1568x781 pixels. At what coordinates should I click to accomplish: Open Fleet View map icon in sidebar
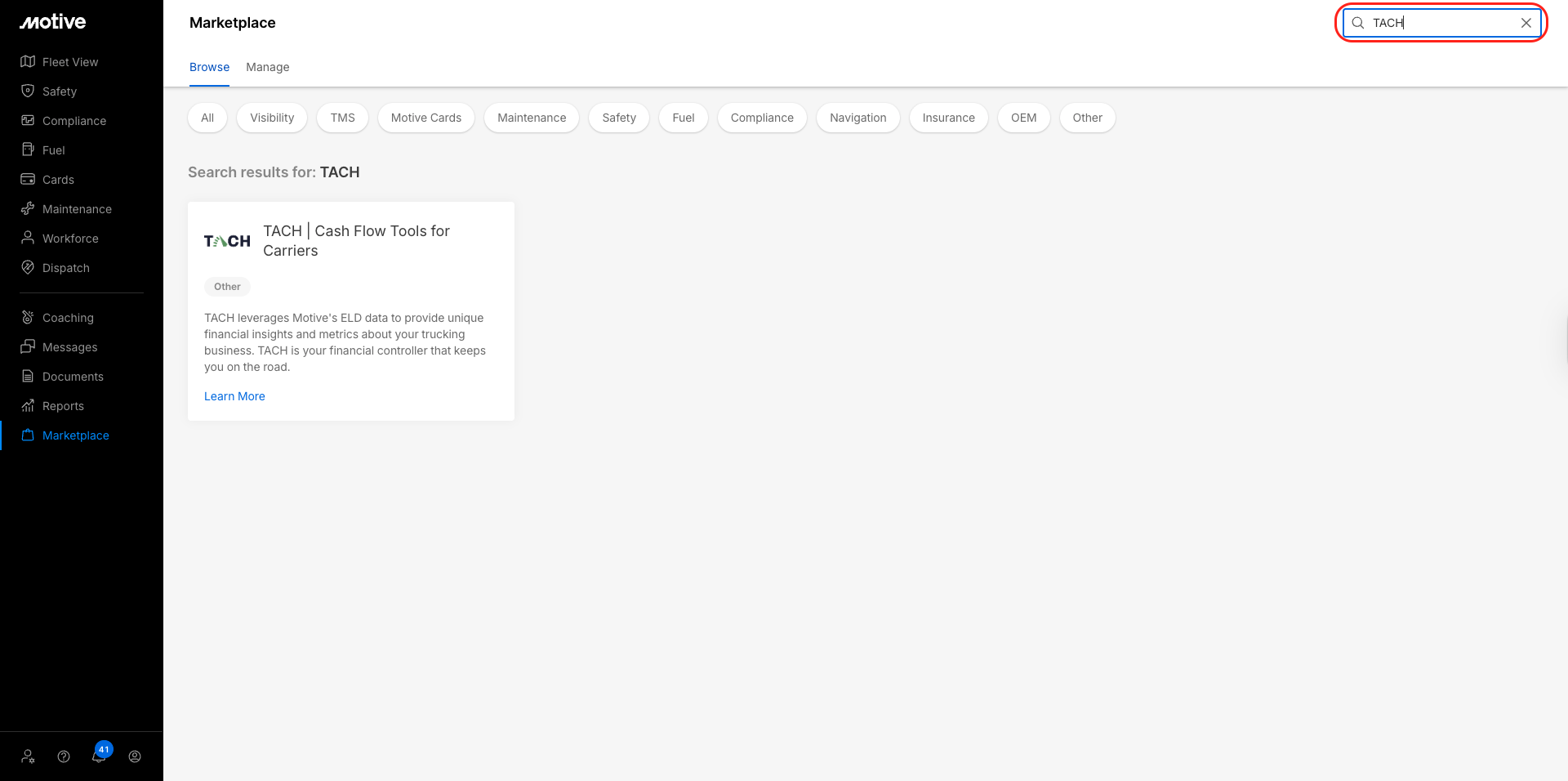[28, 62]
